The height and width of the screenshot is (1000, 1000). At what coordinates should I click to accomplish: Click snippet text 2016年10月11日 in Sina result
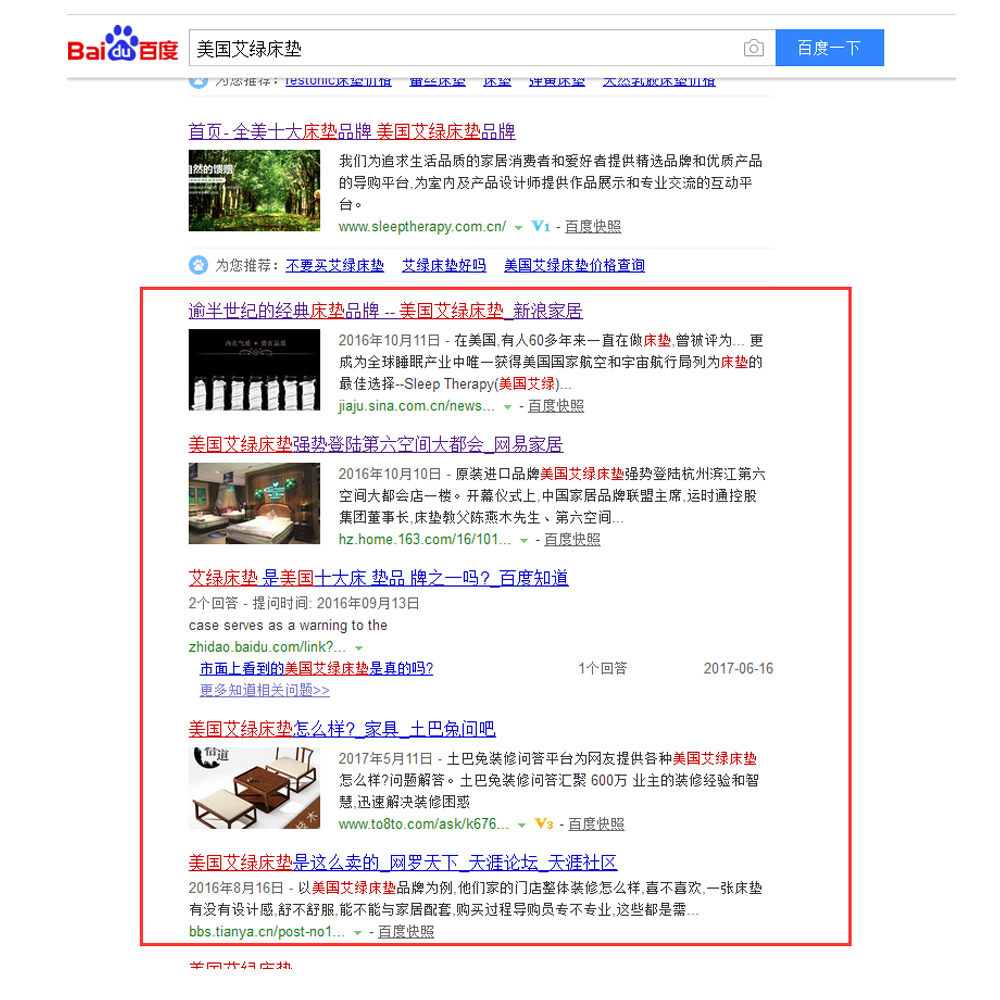pyautogui.click(x=389, y=341)
